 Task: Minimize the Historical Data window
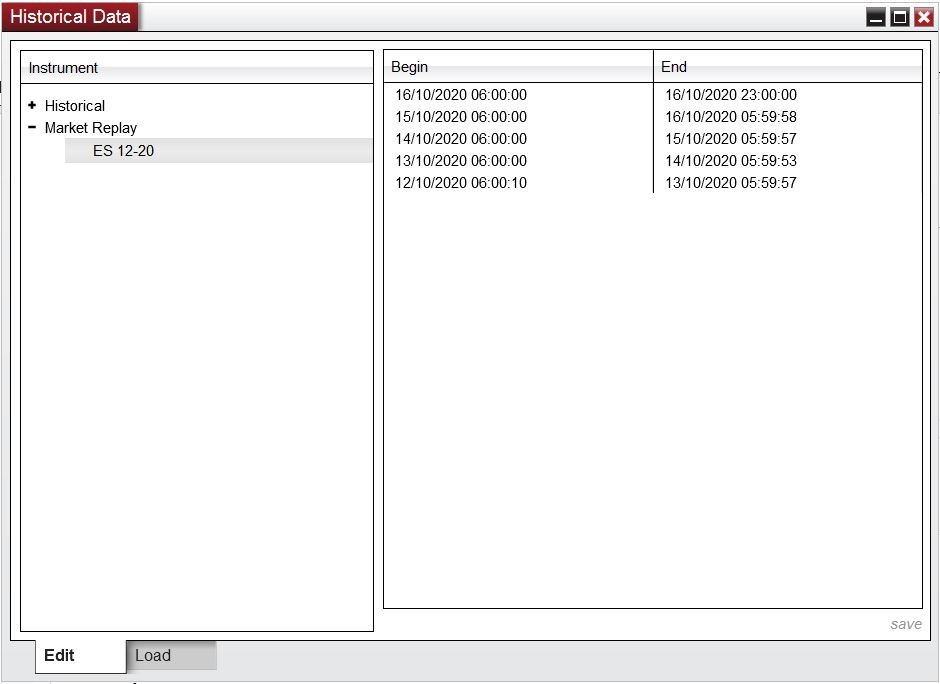[x=876, y=17]
